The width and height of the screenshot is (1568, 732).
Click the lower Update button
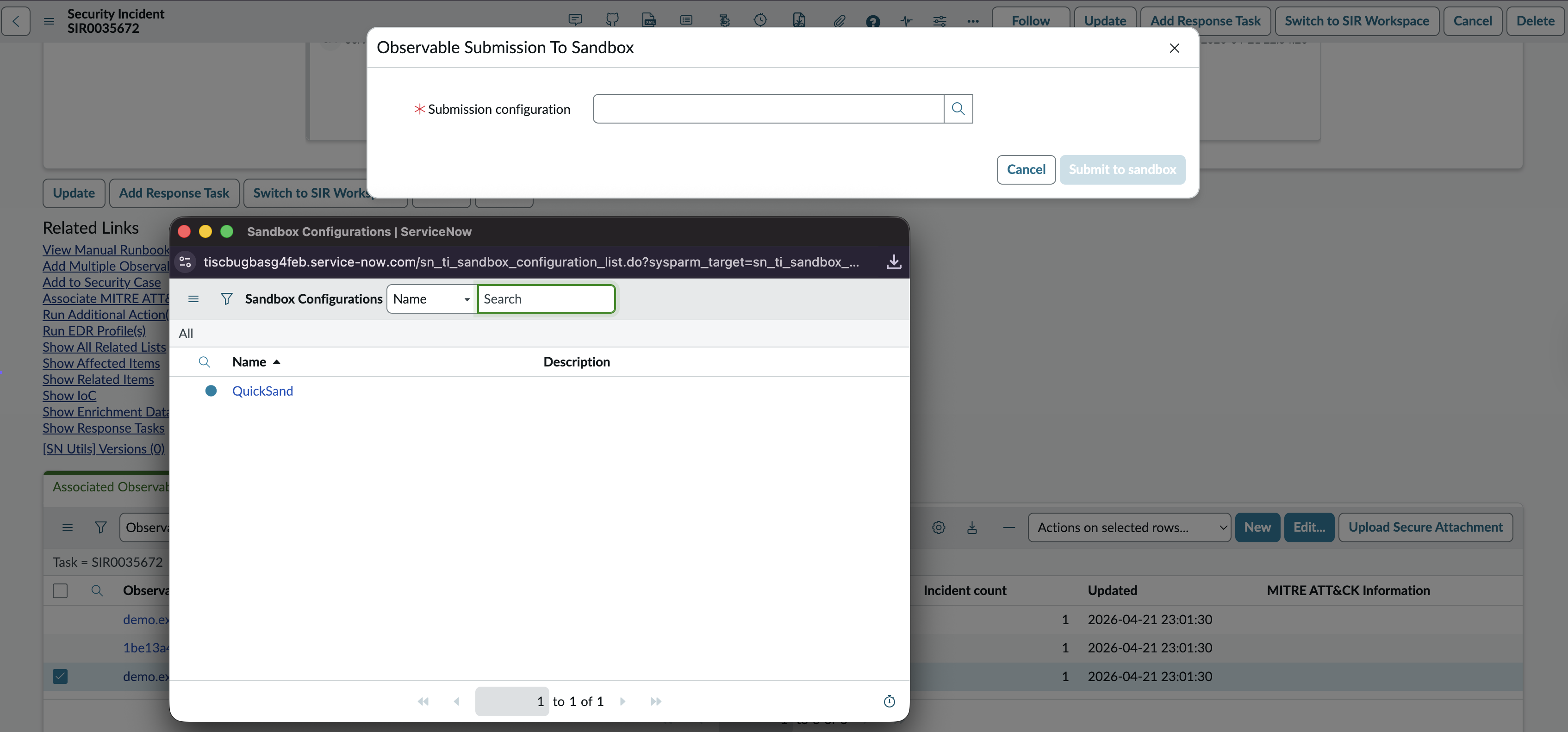(x=74, y=193)
